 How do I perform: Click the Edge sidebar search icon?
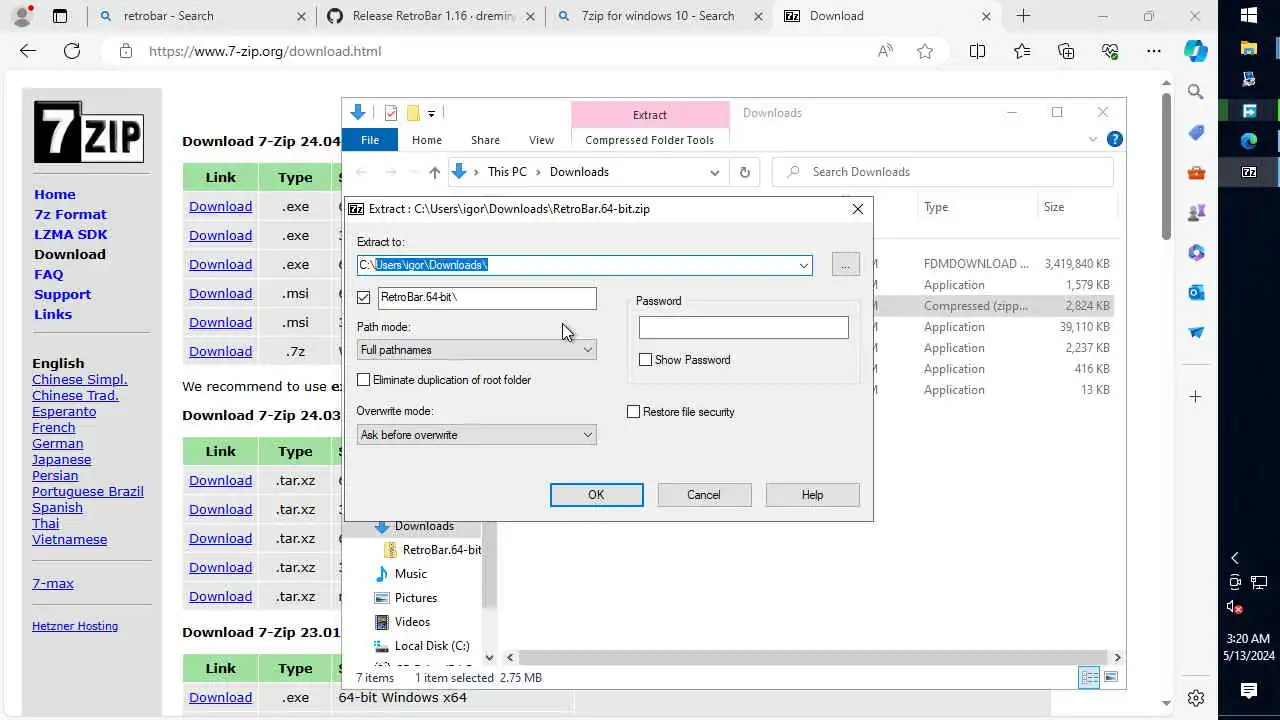1196,92
